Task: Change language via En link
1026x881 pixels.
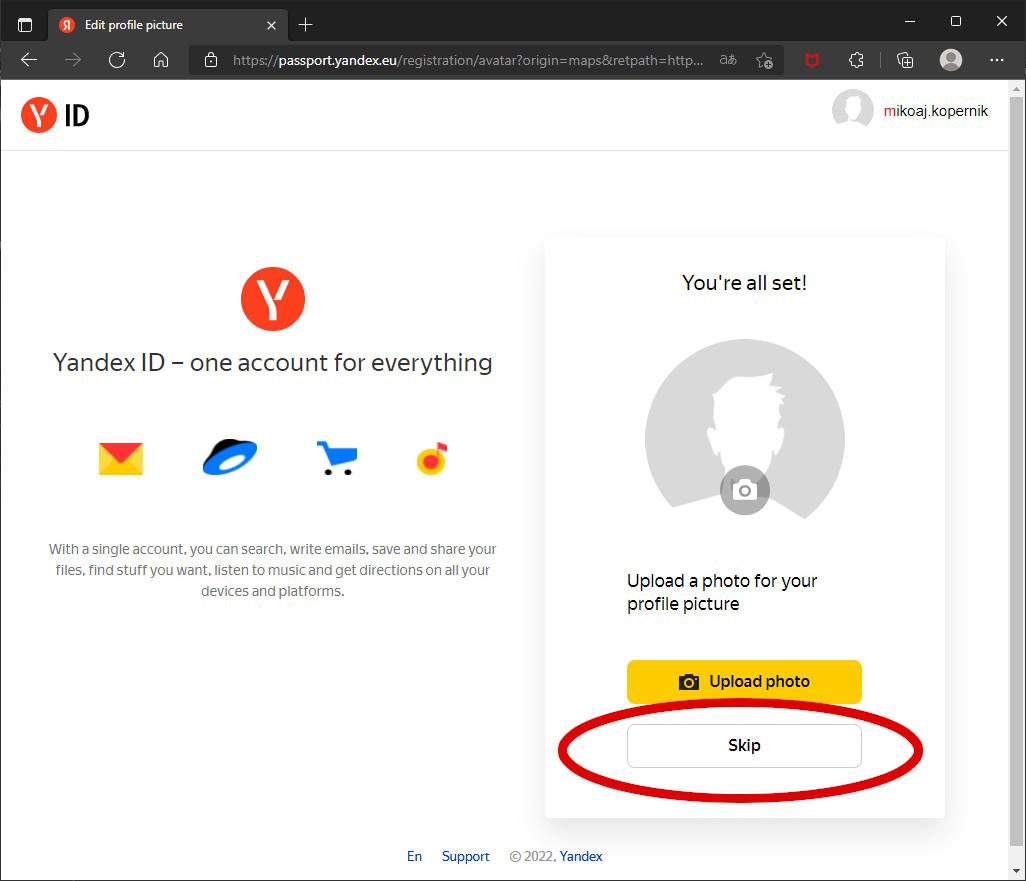Action: [x=414, y=856]
